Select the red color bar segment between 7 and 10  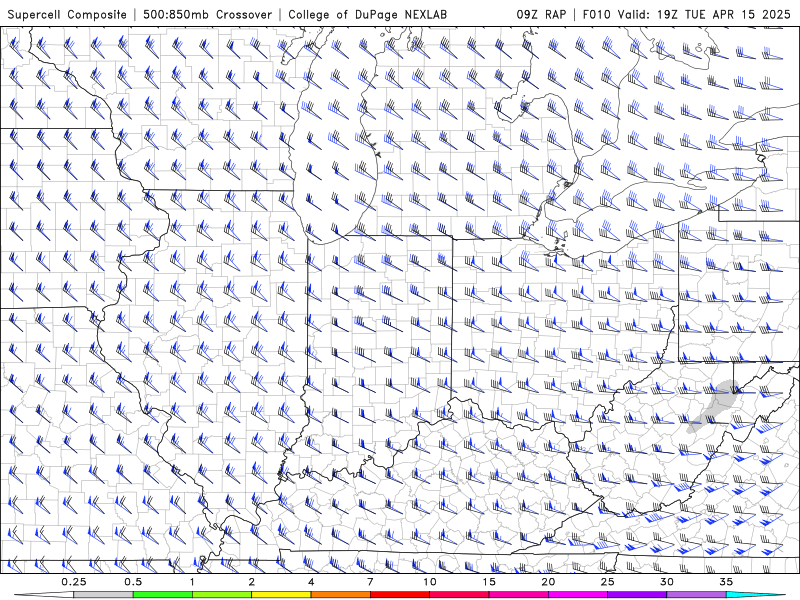point(399,595)
